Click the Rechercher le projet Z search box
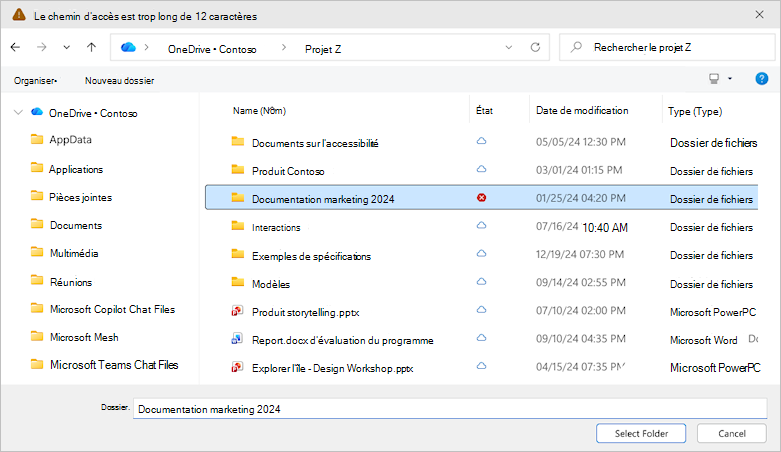The image size is (781, 452). 667,47
